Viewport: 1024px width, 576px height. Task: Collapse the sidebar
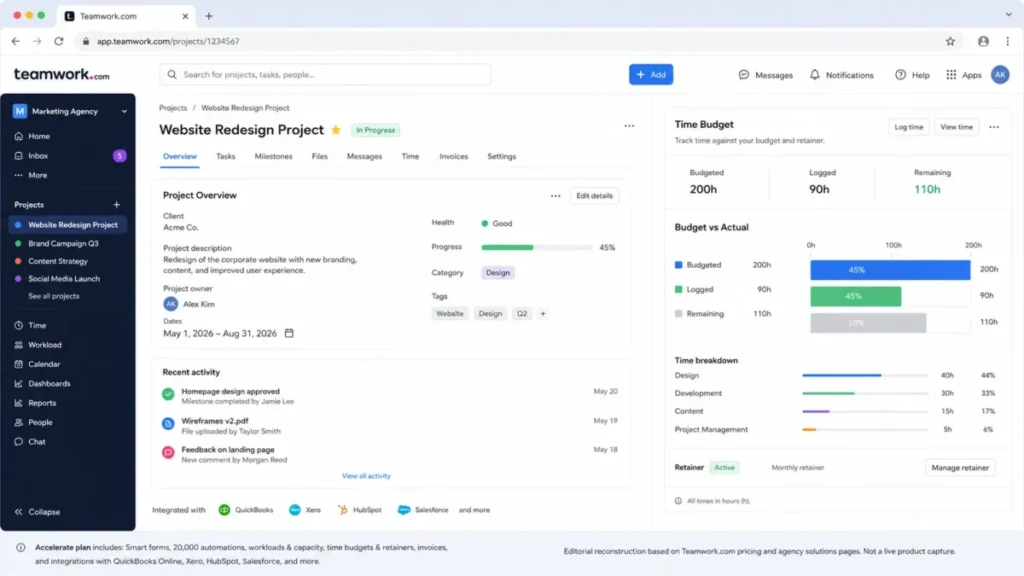38,512
